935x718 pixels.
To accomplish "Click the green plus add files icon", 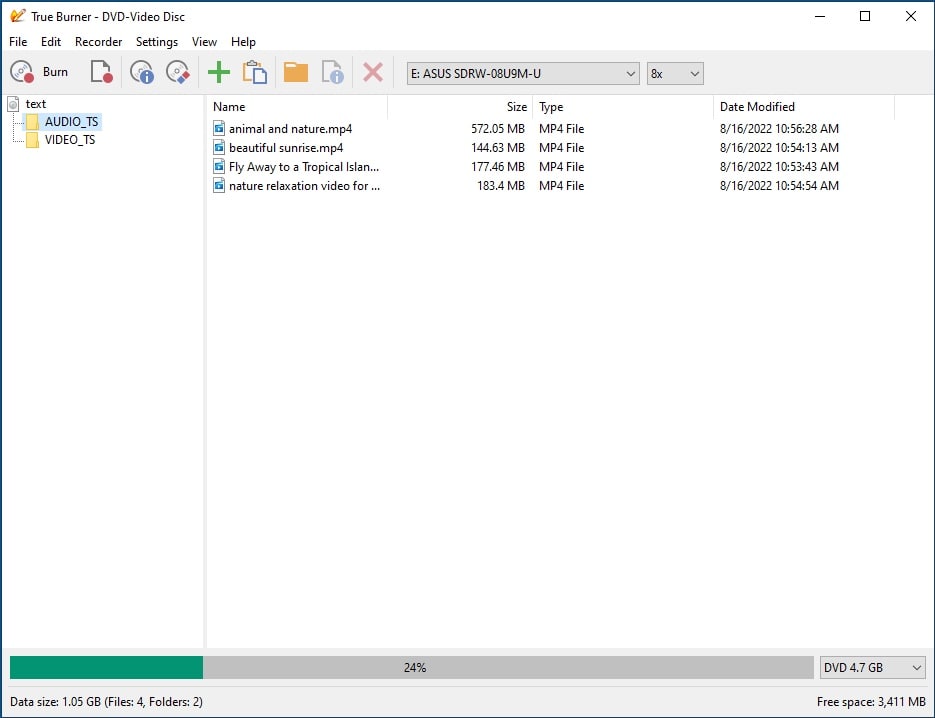I will (218, 72).
